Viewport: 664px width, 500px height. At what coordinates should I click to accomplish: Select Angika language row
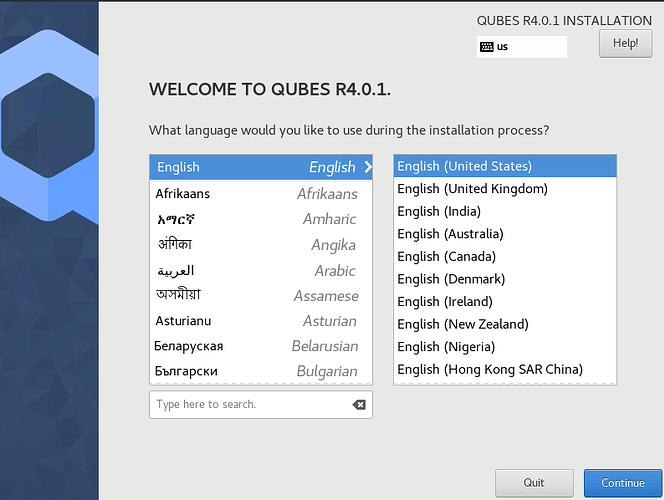click(261, 245)
